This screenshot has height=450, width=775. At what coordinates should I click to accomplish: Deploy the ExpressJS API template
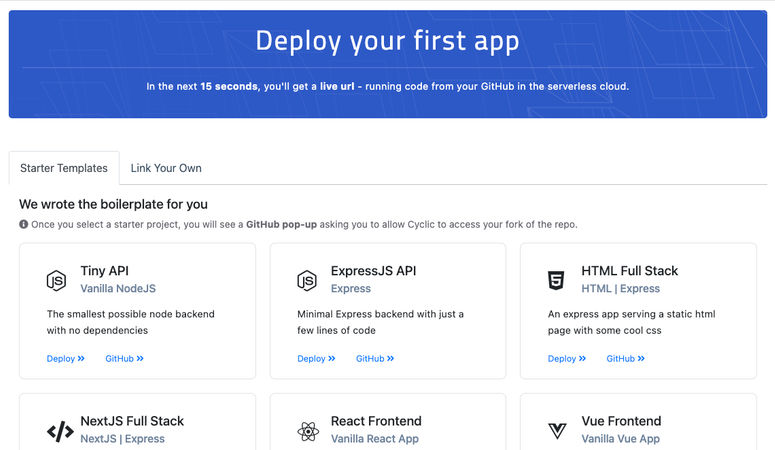316,359
